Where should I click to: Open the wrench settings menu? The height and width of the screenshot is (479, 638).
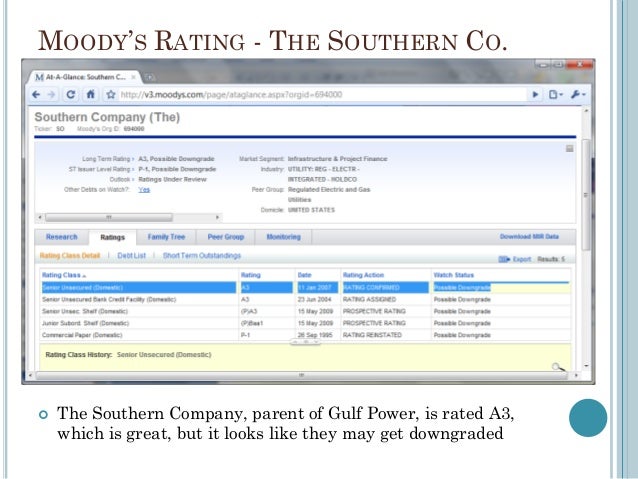577,94
